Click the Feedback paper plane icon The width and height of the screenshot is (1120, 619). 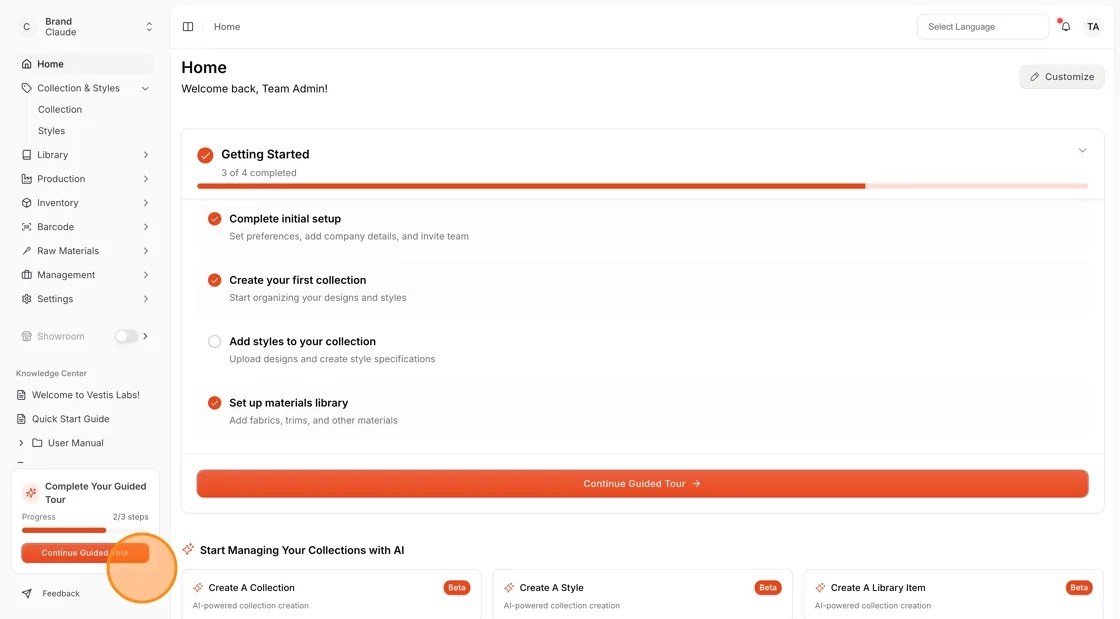(26, 593)
